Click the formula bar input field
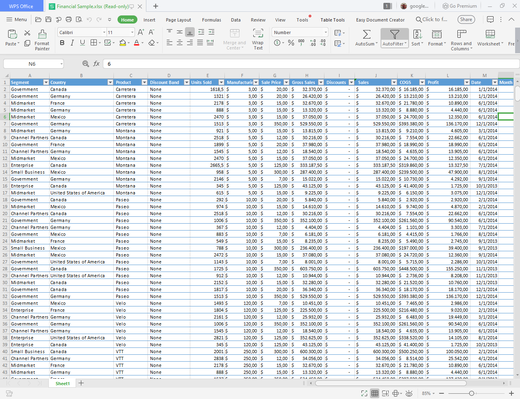Viewport: 520px width, 399px height. [310, 64]
